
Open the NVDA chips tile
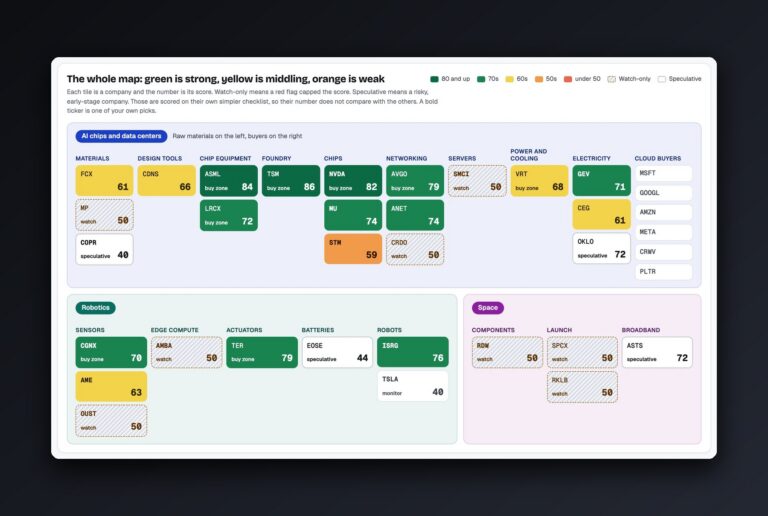(353, 181)
